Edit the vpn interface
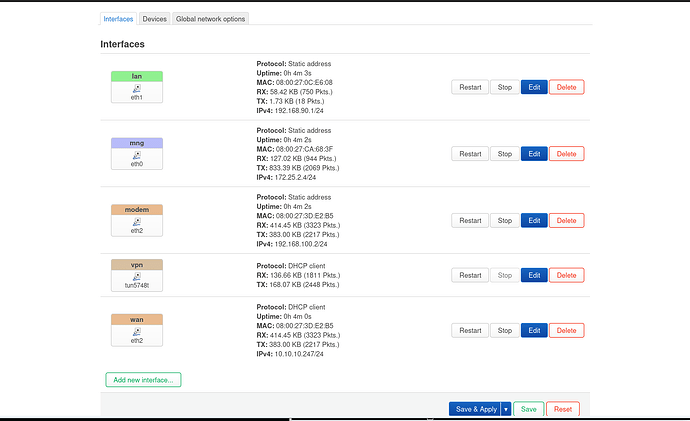 click(x=534, y=275)
